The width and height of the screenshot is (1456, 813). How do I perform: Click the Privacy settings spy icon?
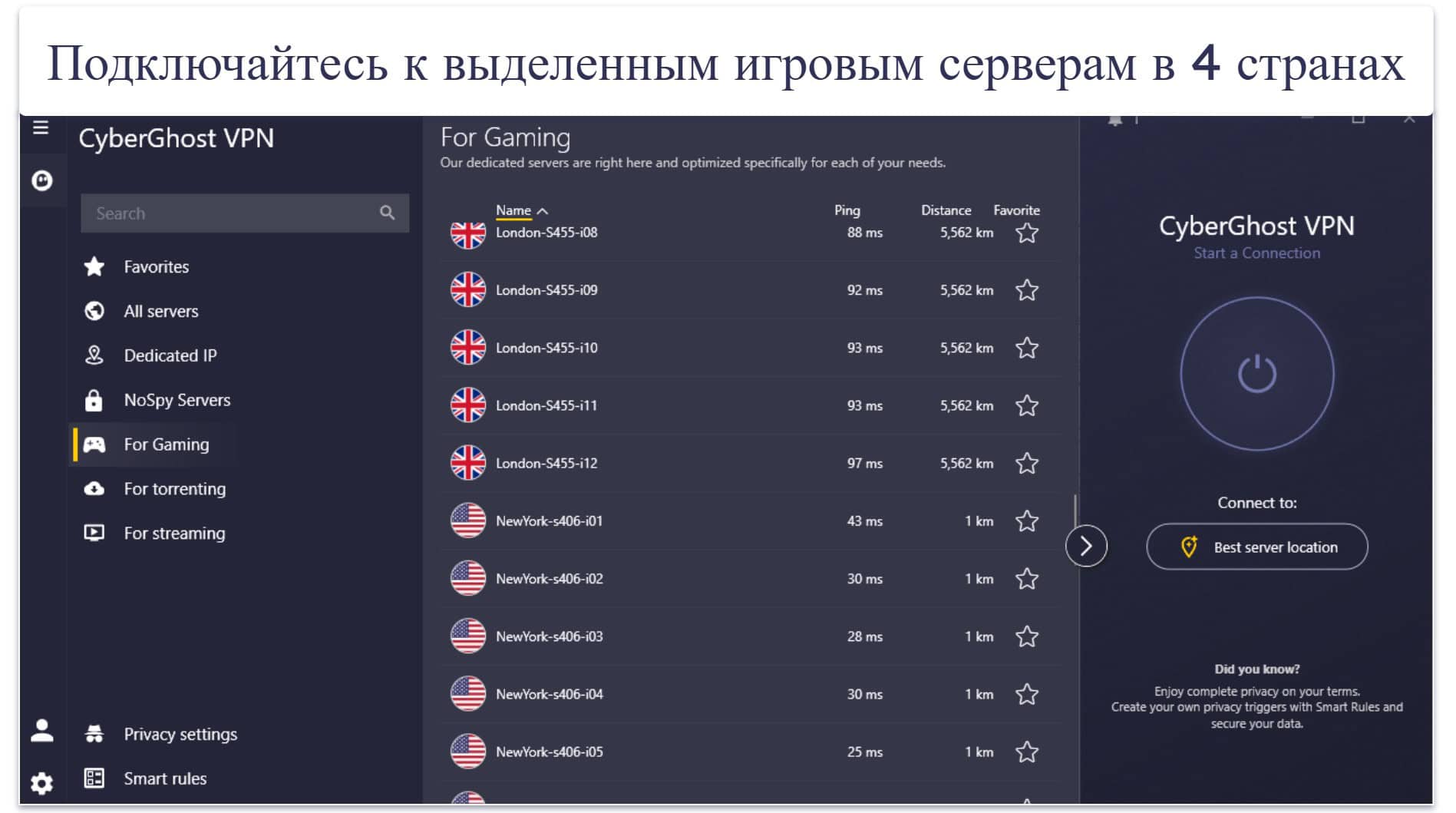[x=94, y=734]
